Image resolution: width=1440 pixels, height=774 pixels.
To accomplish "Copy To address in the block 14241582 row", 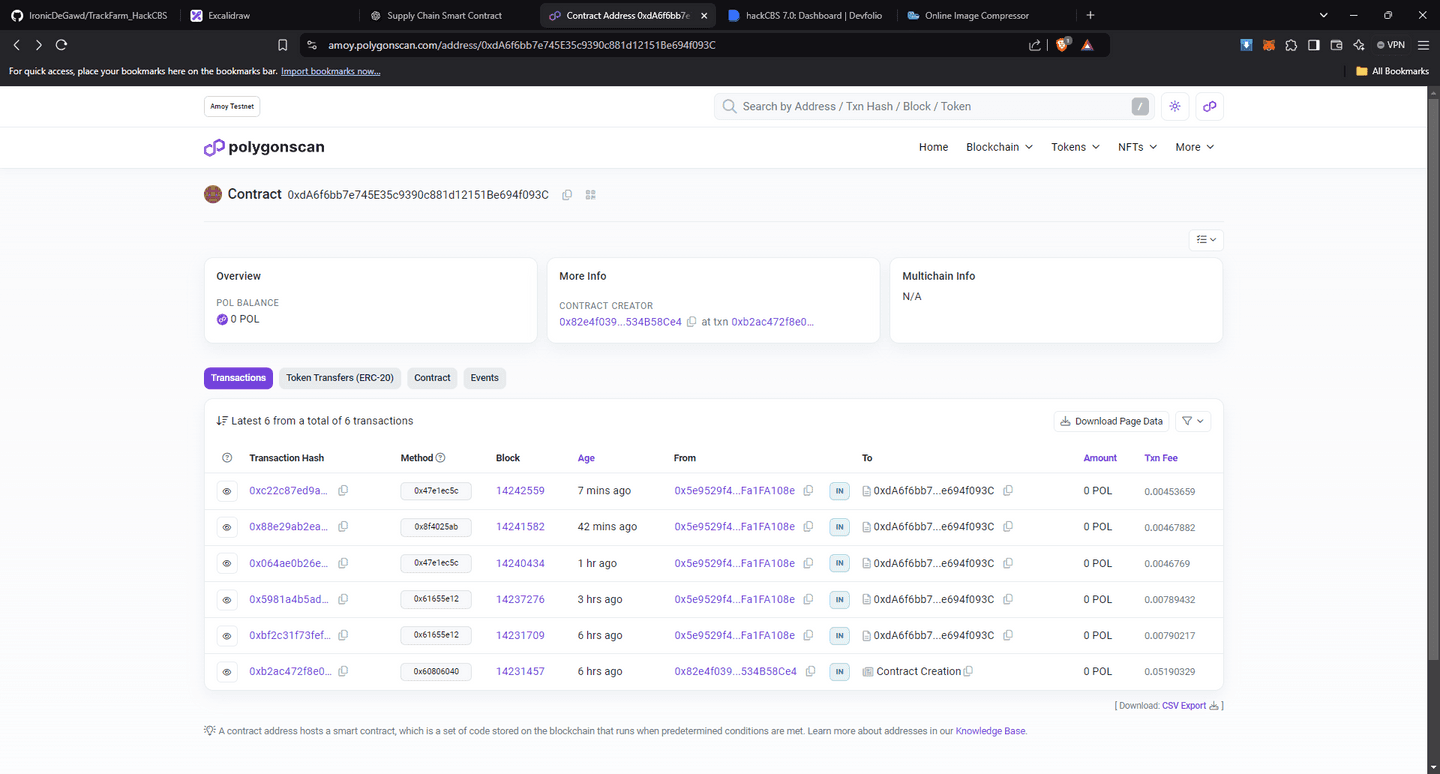I will pos(1008,527).
